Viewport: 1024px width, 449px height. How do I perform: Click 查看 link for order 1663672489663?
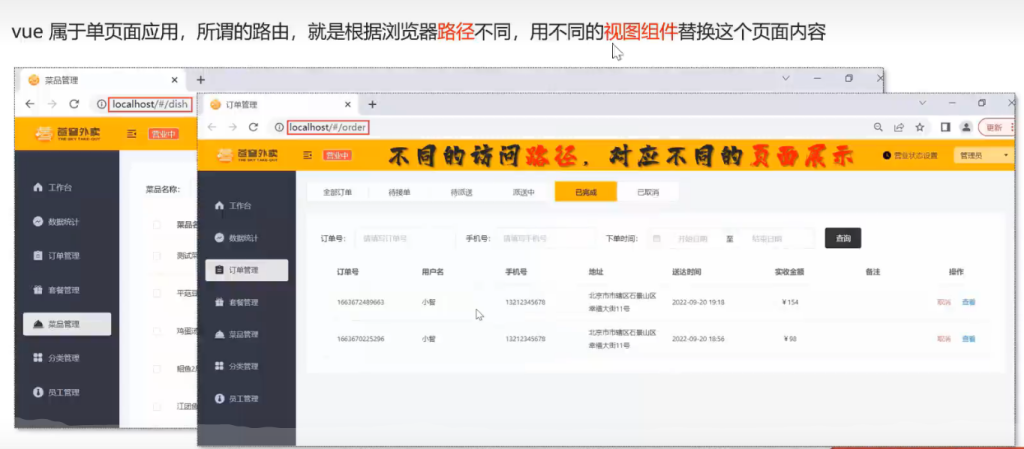[x=968, y=301]
